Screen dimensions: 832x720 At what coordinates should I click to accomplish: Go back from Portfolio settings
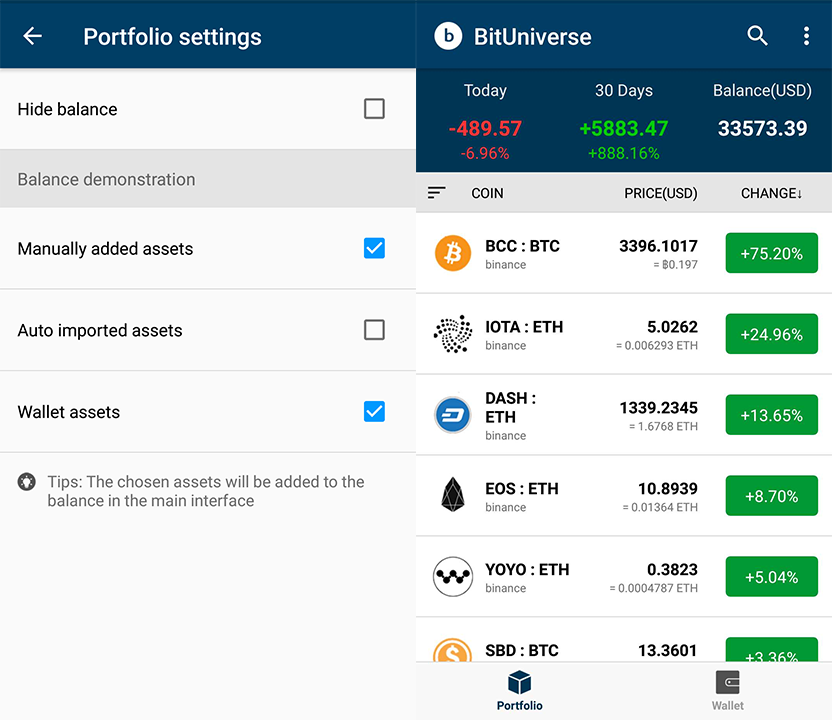[x=32, y=36]
